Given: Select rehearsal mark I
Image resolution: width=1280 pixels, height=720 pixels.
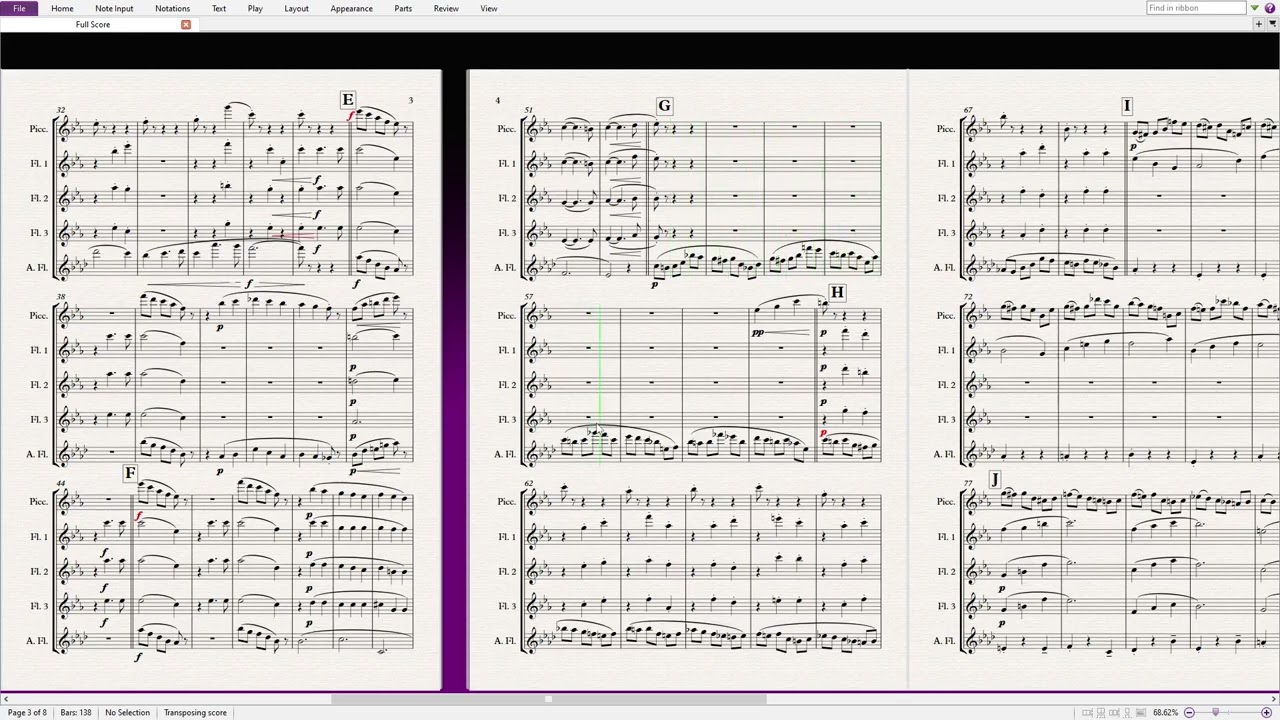Looking at the screenshot, I should pyautogui.click(x=1127, y=106).
